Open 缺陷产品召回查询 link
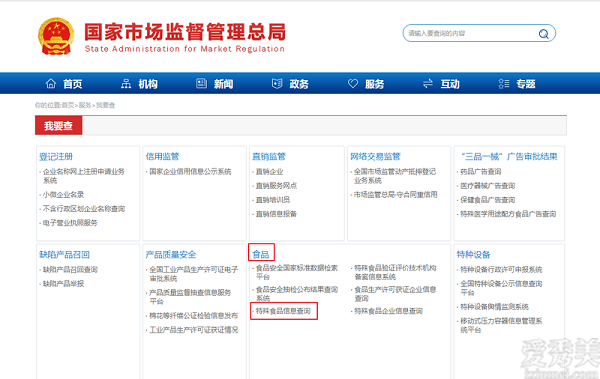Viewport: 600px width, 379px height. point(70,270)
